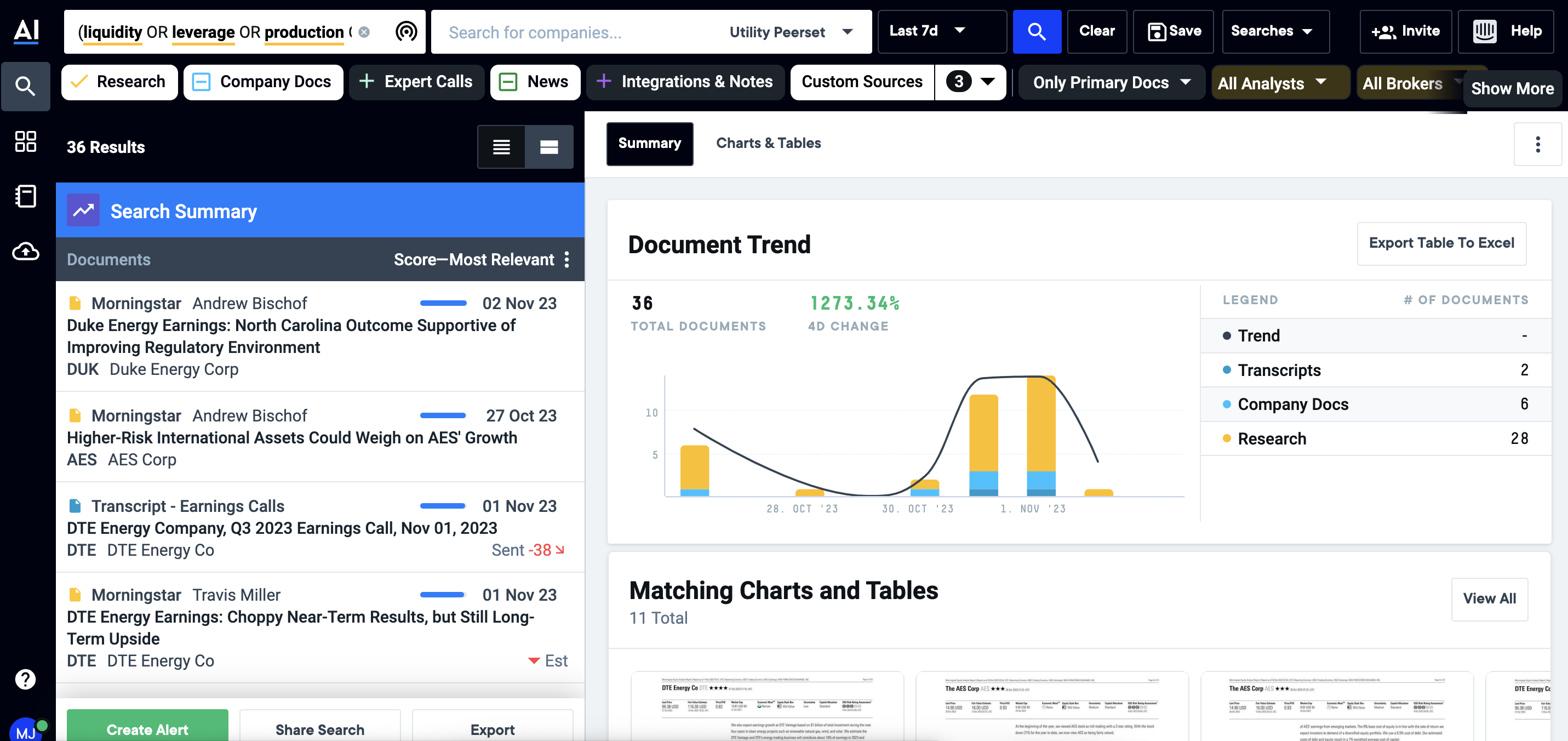Screen dimensions: 1568x741
Task: Open the Help button
Action: coord(1507,31)
